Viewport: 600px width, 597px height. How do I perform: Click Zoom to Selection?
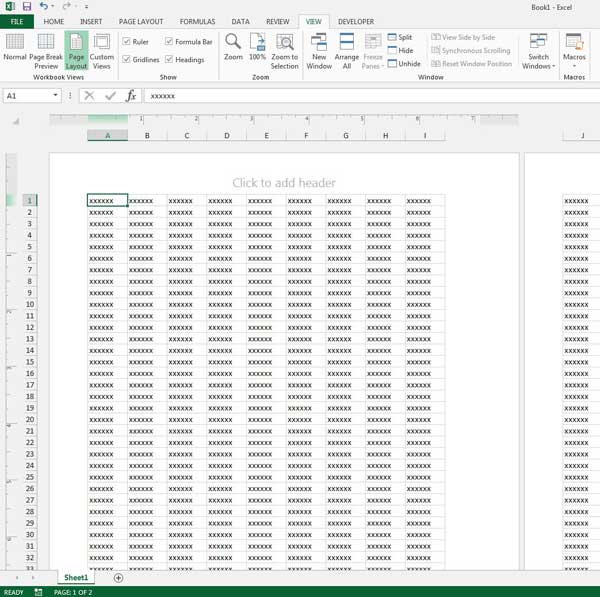tap(285, 49)
